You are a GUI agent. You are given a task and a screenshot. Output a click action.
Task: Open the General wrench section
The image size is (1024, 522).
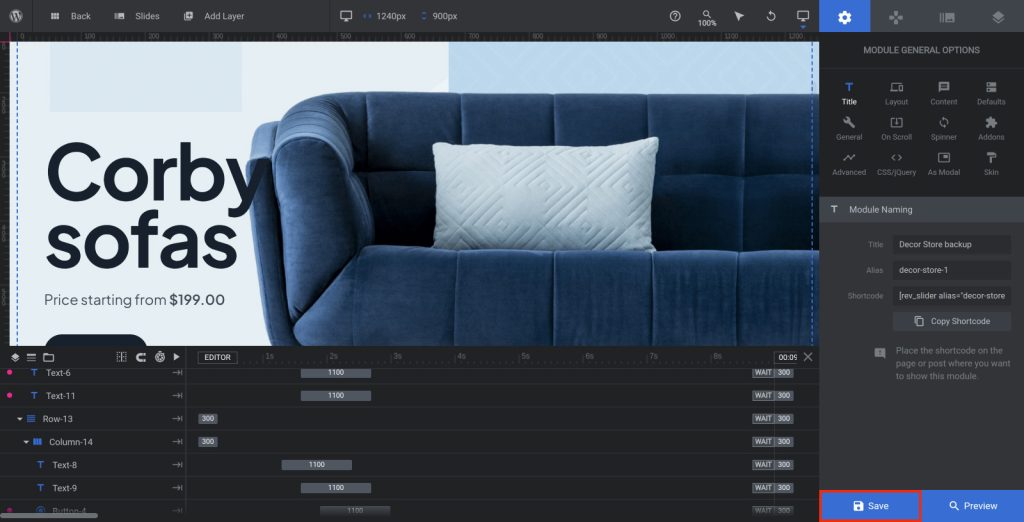849,128
